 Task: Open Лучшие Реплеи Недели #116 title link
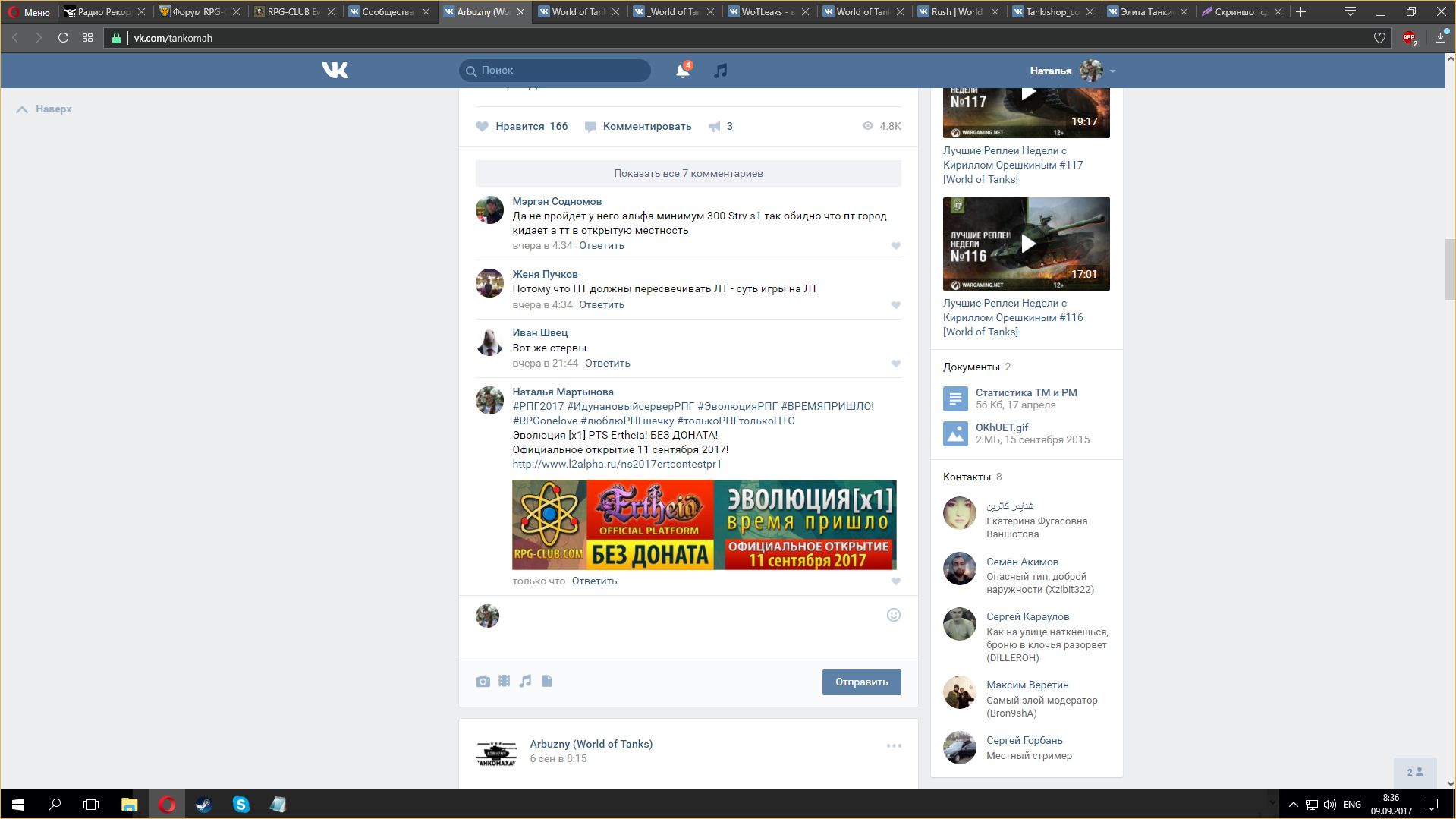click(1013, 317)
